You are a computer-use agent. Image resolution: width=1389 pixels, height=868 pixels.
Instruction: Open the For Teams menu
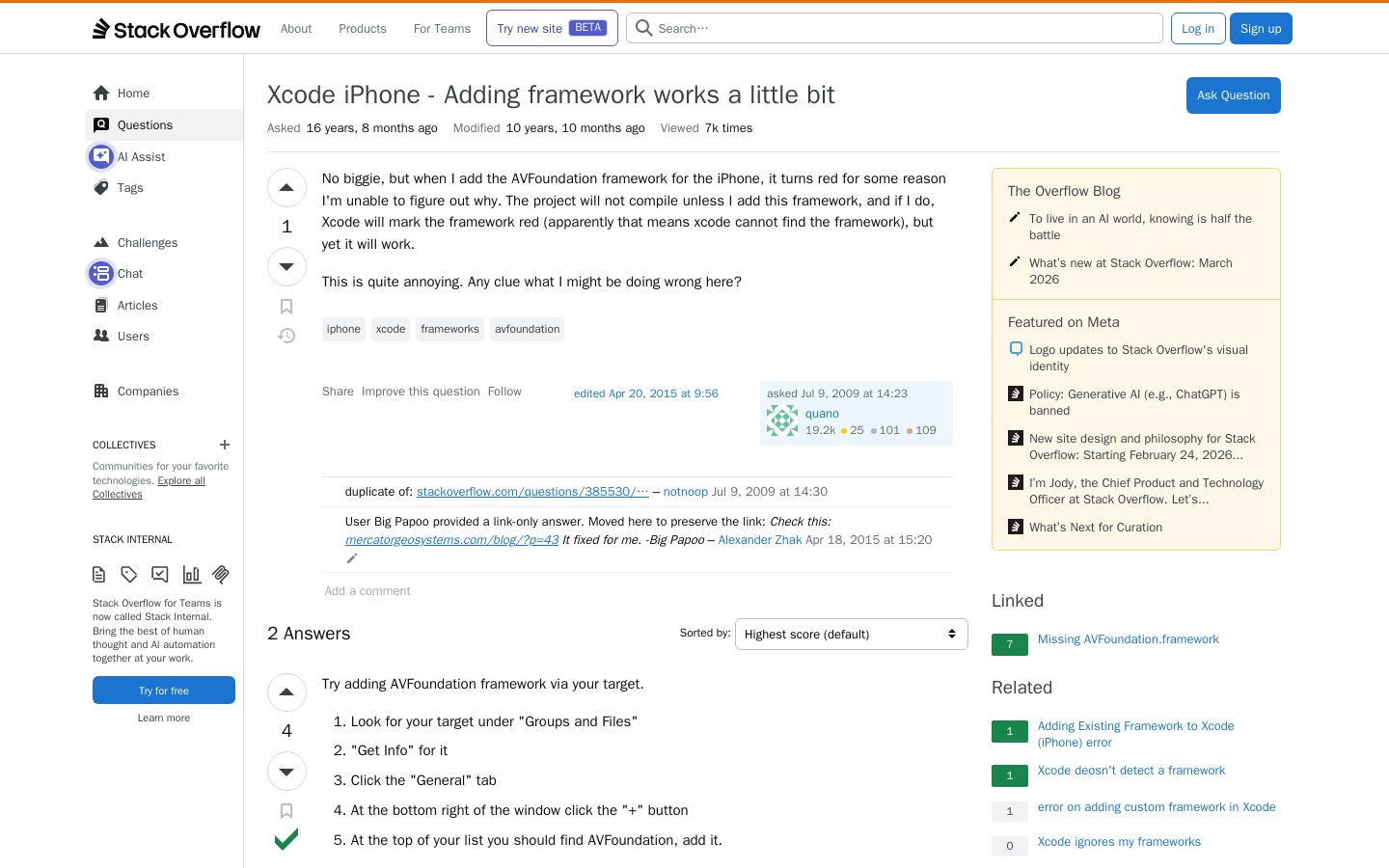pyautogui.click(x=442, y=29)
